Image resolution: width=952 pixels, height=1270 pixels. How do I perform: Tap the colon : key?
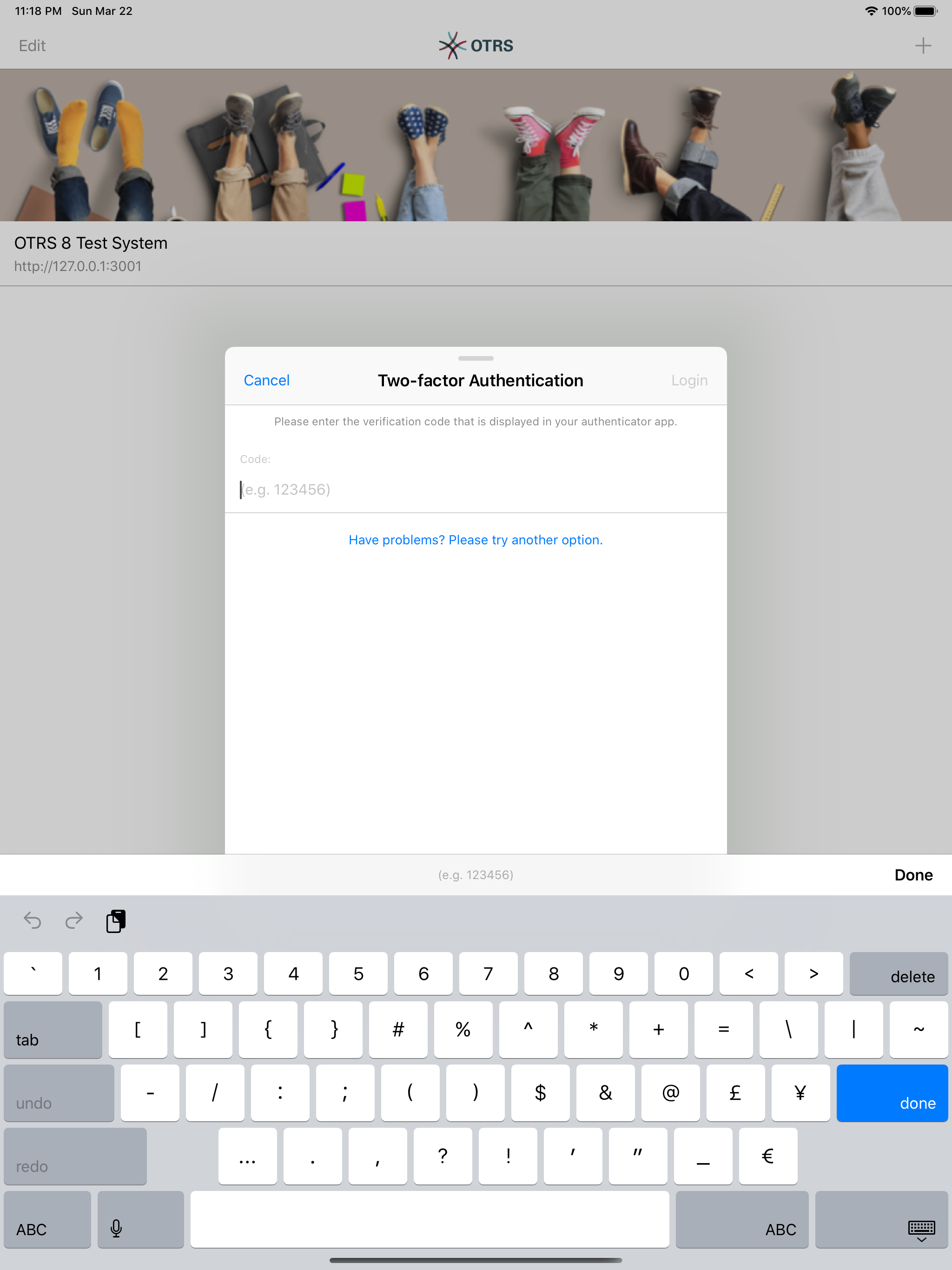pyautogui.click(x=280, y=1093)
